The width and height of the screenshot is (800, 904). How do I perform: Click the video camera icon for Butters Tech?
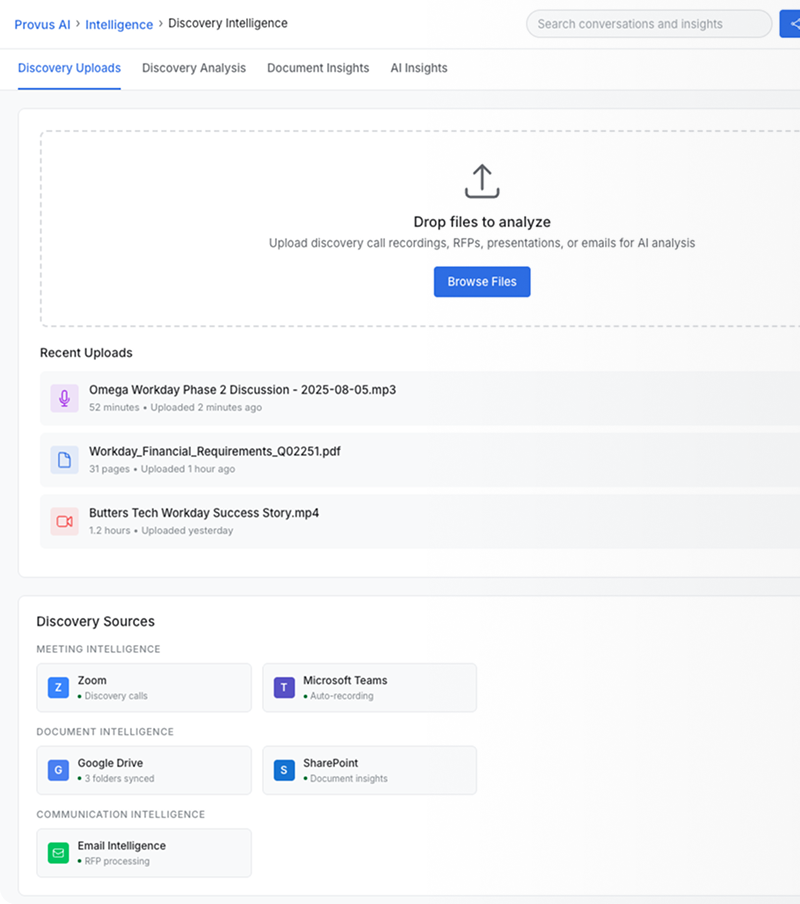[64, 521]
